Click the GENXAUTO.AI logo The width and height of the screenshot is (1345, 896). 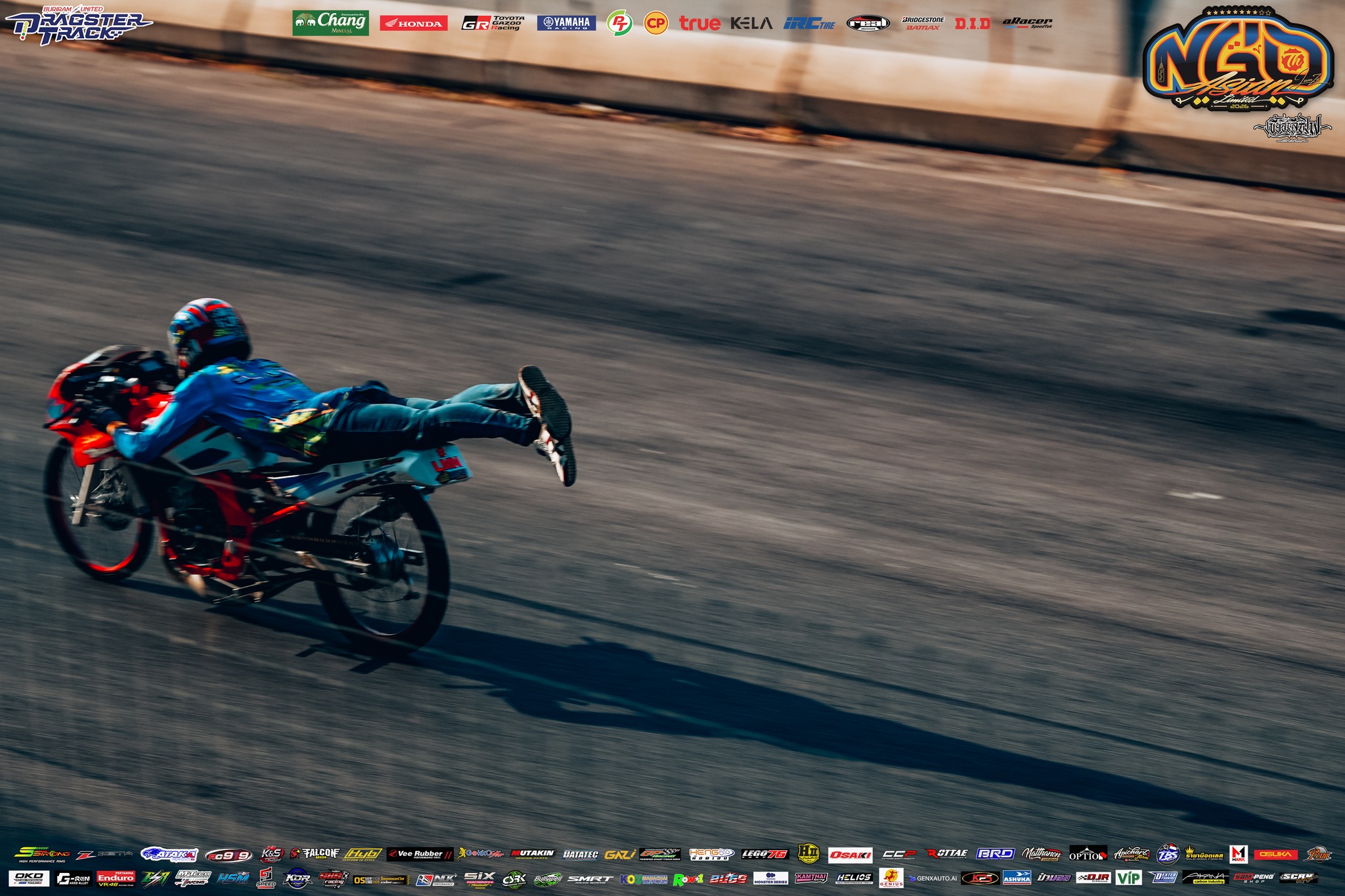[x=933, y=878]
